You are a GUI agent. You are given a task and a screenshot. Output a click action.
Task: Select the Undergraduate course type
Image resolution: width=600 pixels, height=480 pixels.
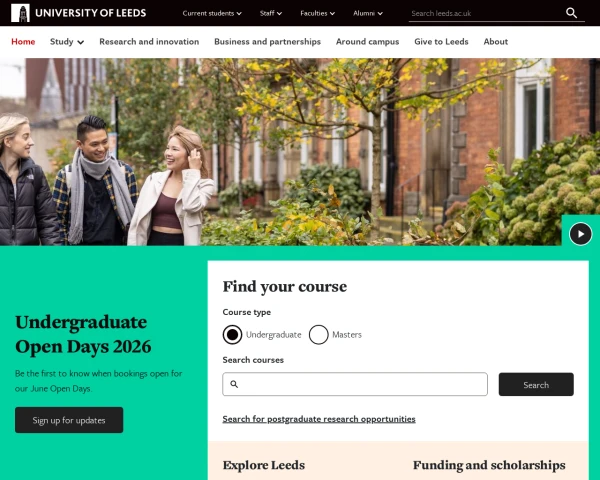point(232,335)
